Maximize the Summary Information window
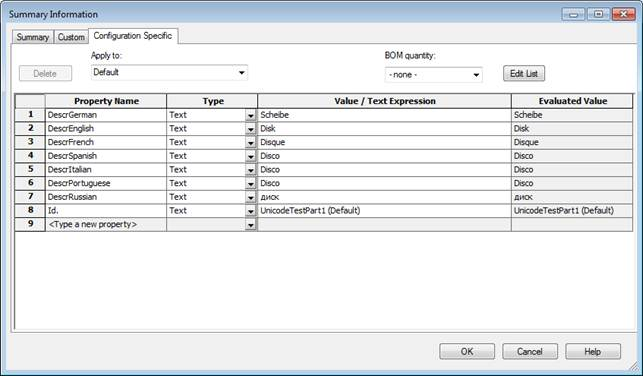The image size is (643, 376). click(598, 14)
